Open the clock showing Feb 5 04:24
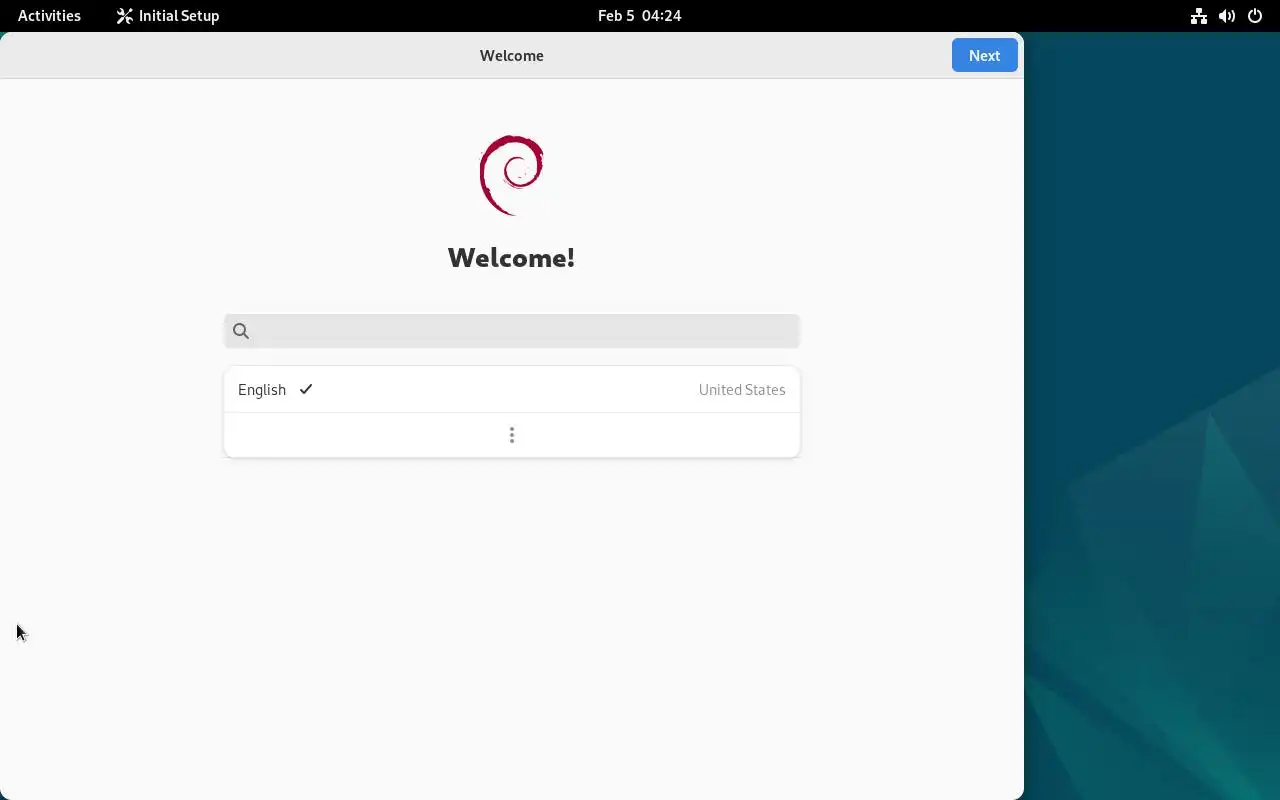This screenshot has width=1280, height=800. point(639,16)
